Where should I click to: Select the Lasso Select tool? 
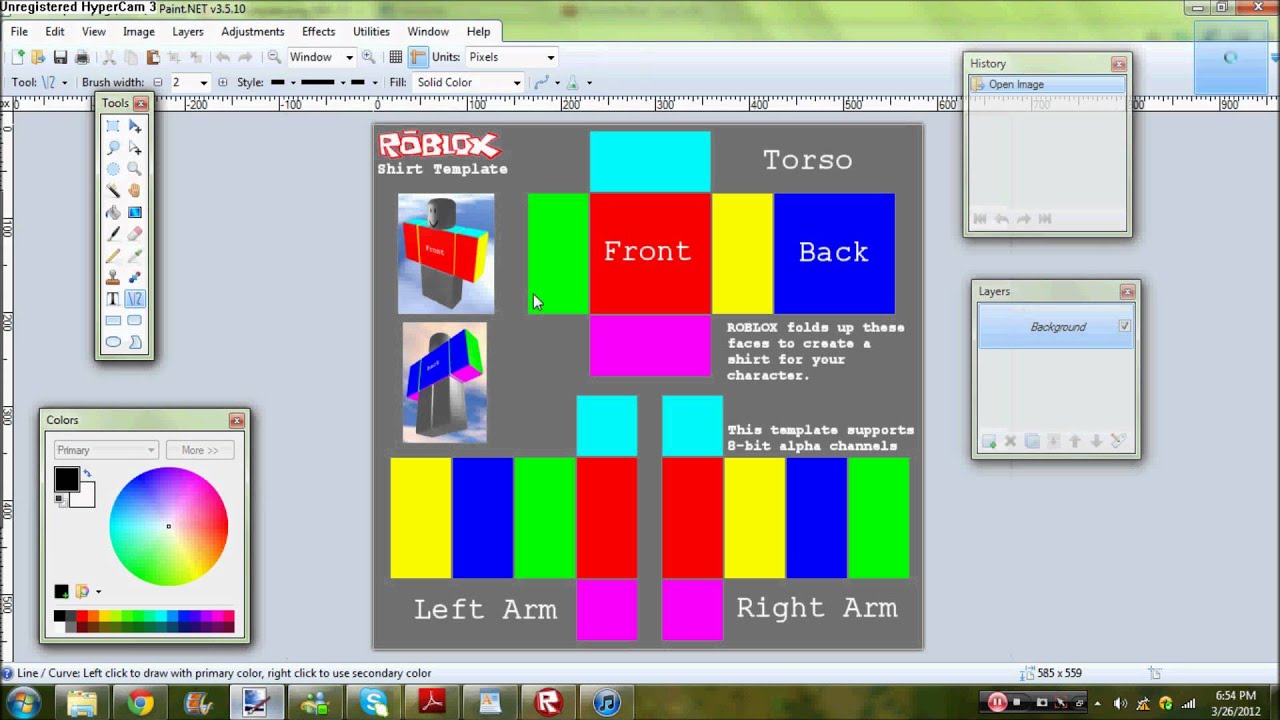113,147
